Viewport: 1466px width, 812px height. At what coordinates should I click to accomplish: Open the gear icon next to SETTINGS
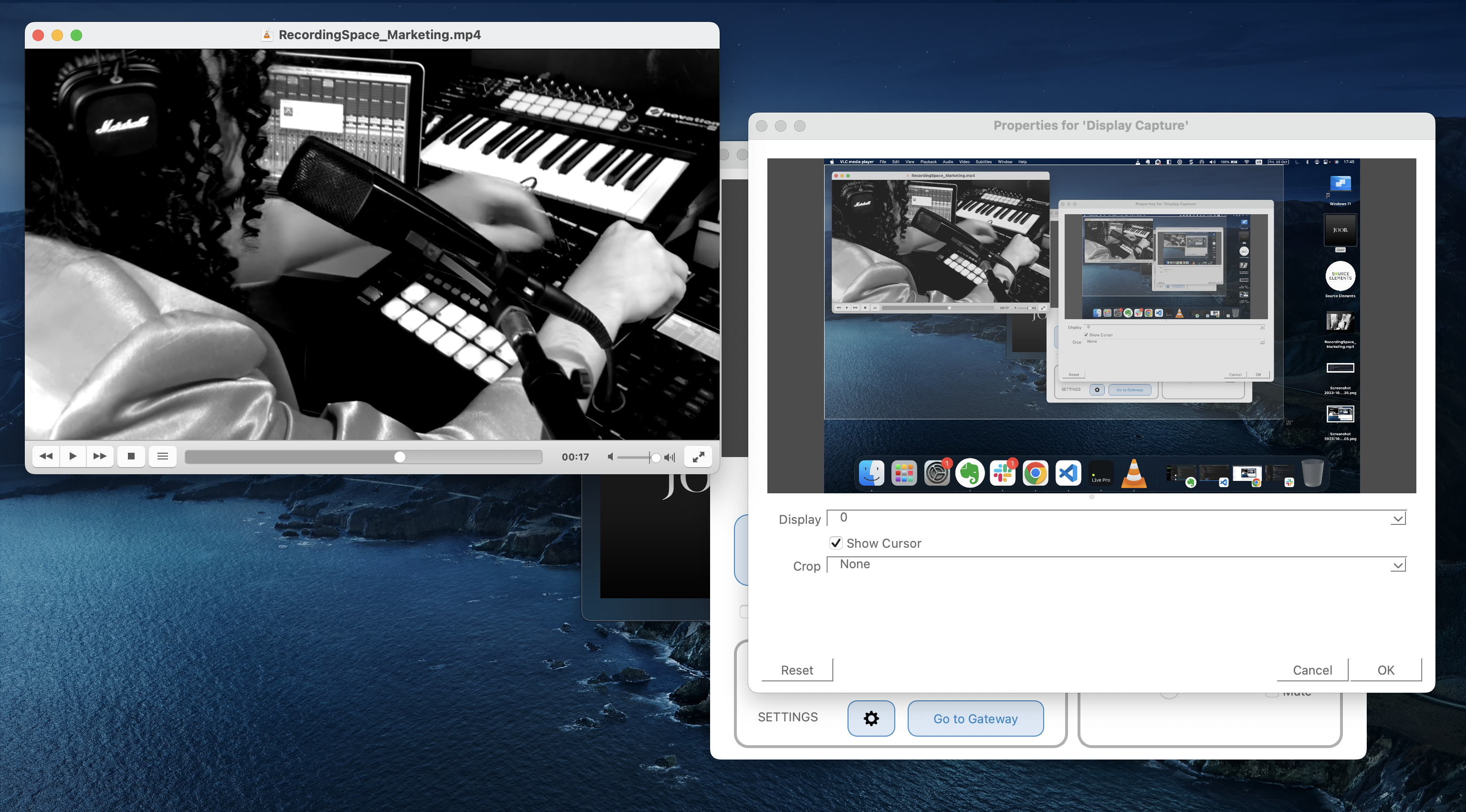871,718
